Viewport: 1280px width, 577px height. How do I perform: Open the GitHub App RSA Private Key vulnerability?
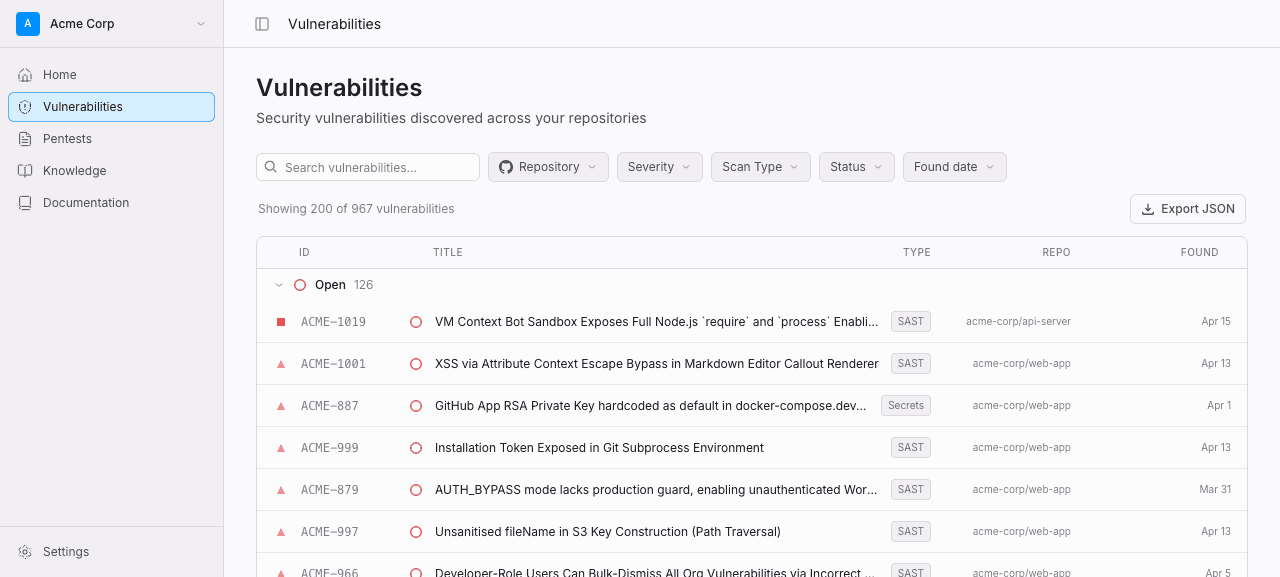tap(651, 406)
